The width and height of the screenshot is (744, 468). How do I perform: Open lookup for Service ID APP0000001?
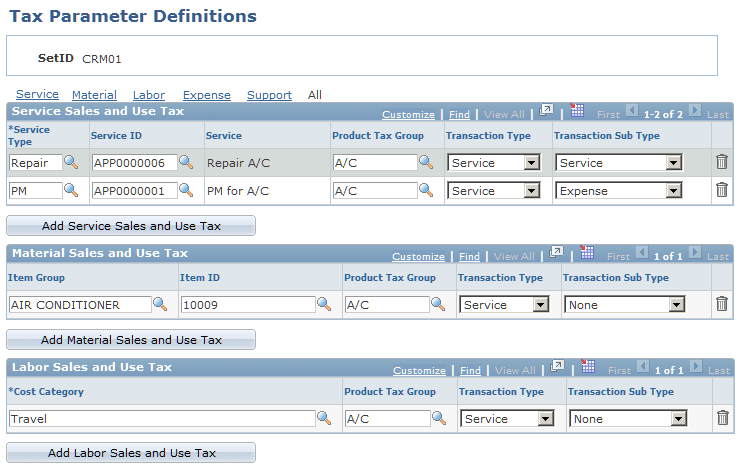point(186,190)
